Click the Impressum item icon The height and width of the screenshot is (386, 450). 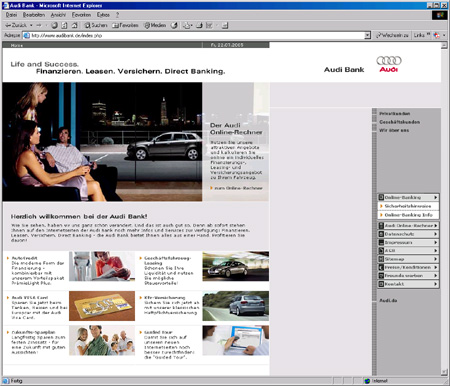pyautogui.click(x=381, y=242)
